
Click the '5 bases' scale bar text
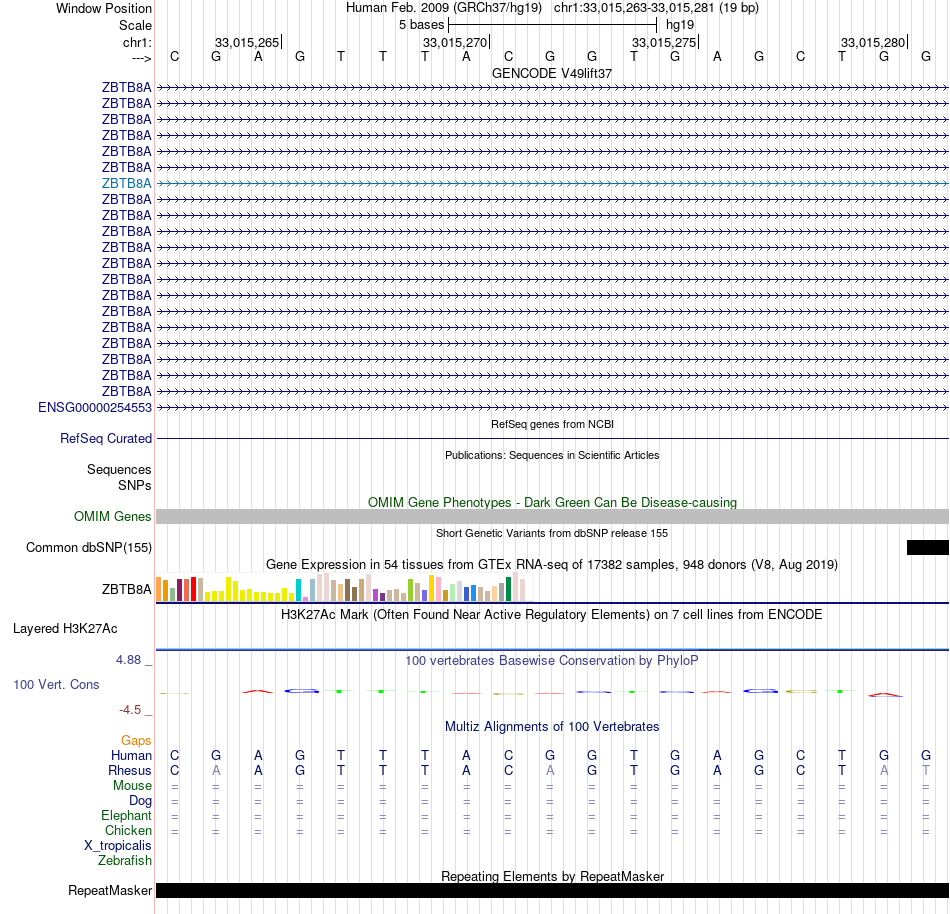[x=421, y=25]
